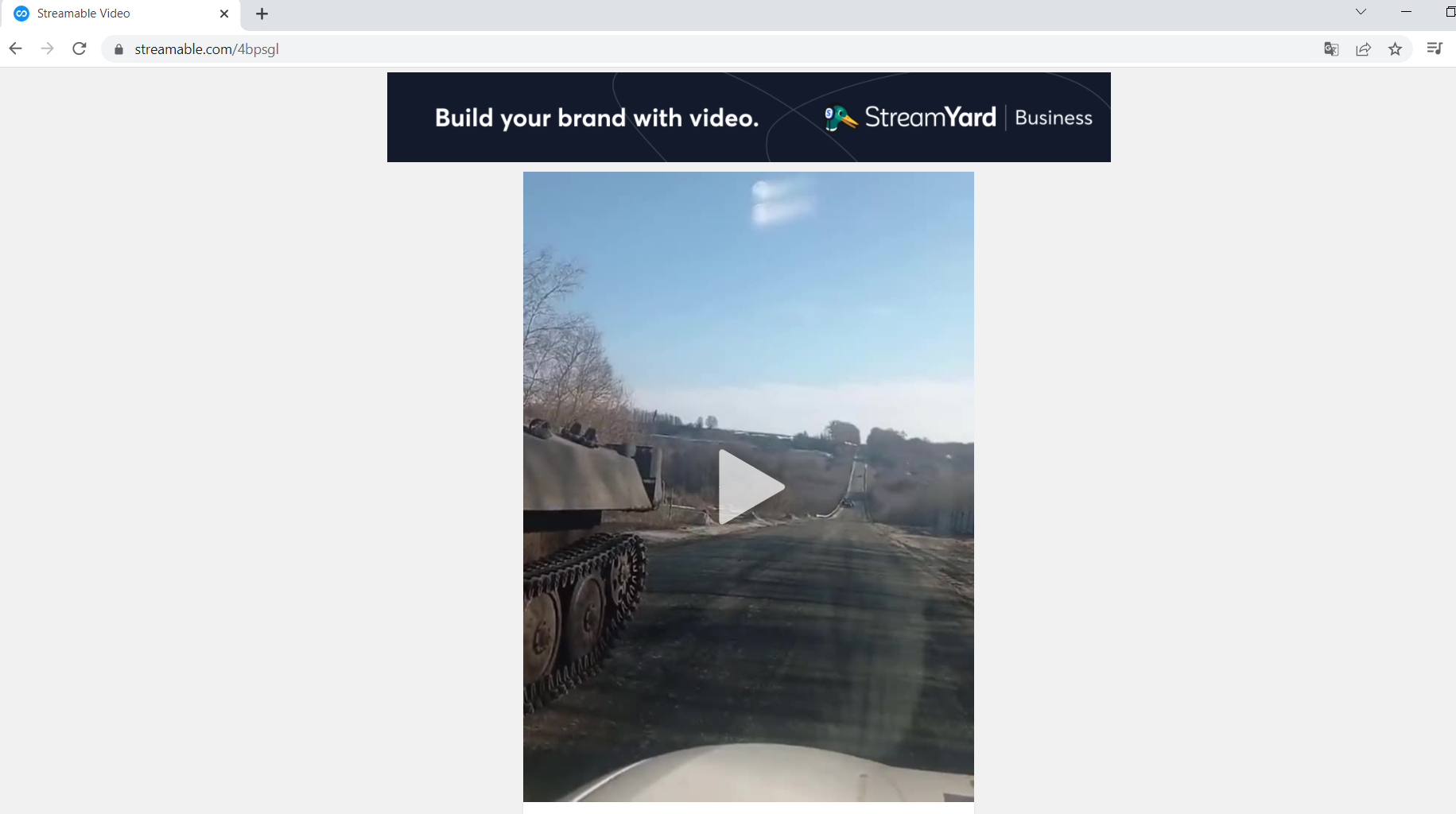1456x814 pixels.
Task: Reload the current page
Action: coord(79,48)
